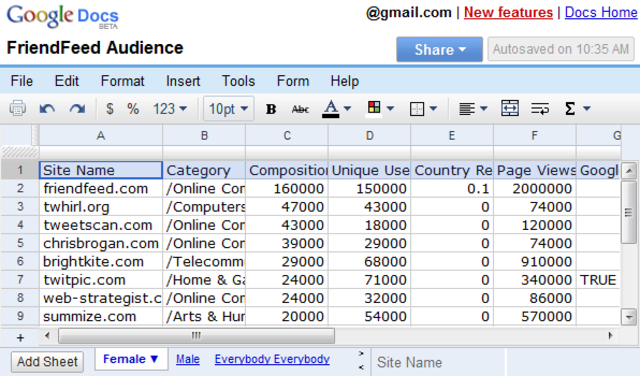The height and width of the screenshot is (376, 640).
Task: Click the vertical scrollbar thumb
Action: [x=629, y=212]
